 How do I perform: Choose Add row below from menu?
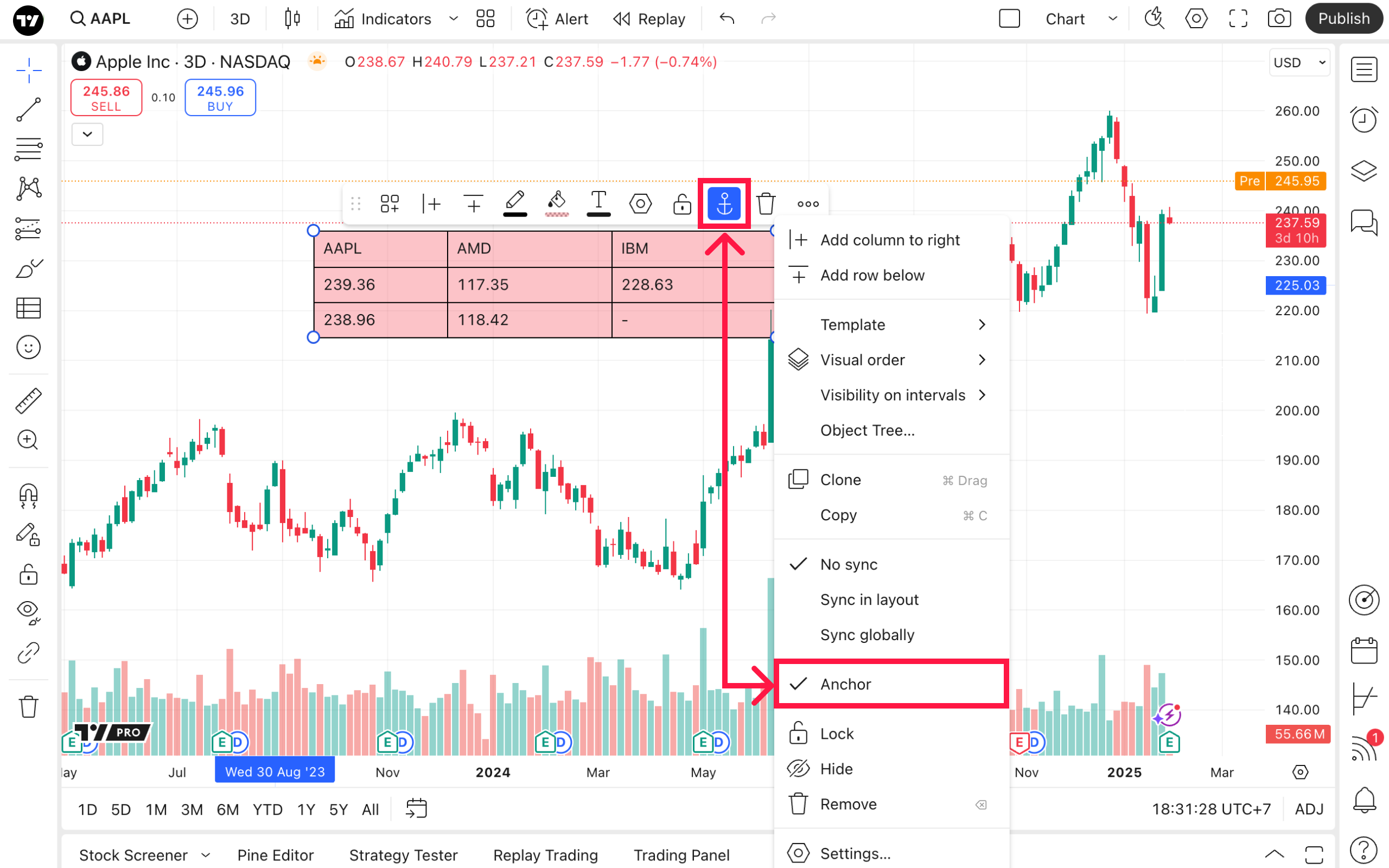[x=872, y=275]
